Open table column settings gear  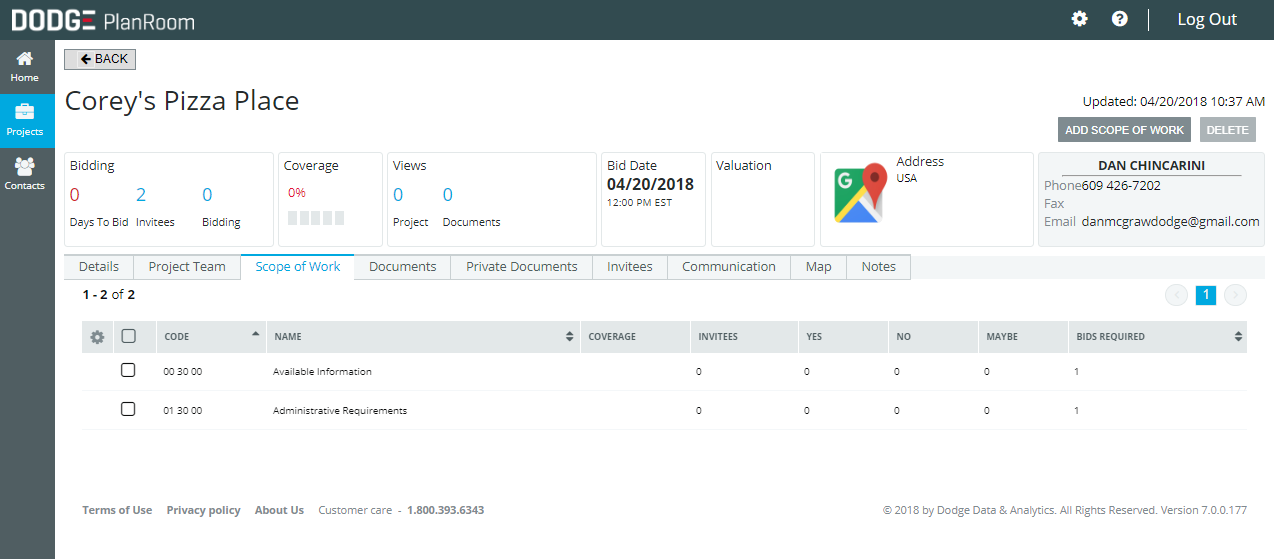(x=97, y=337)
